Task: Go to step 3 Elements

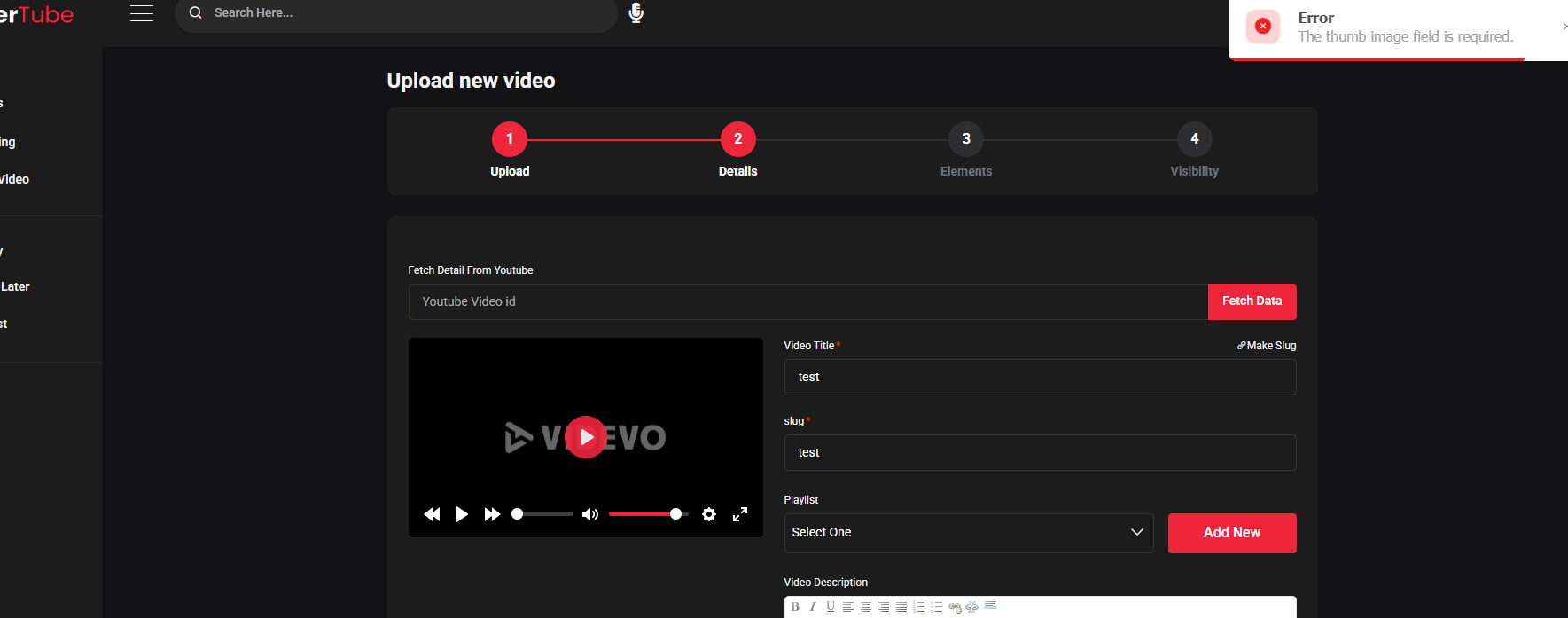Action: coord(966,139)
